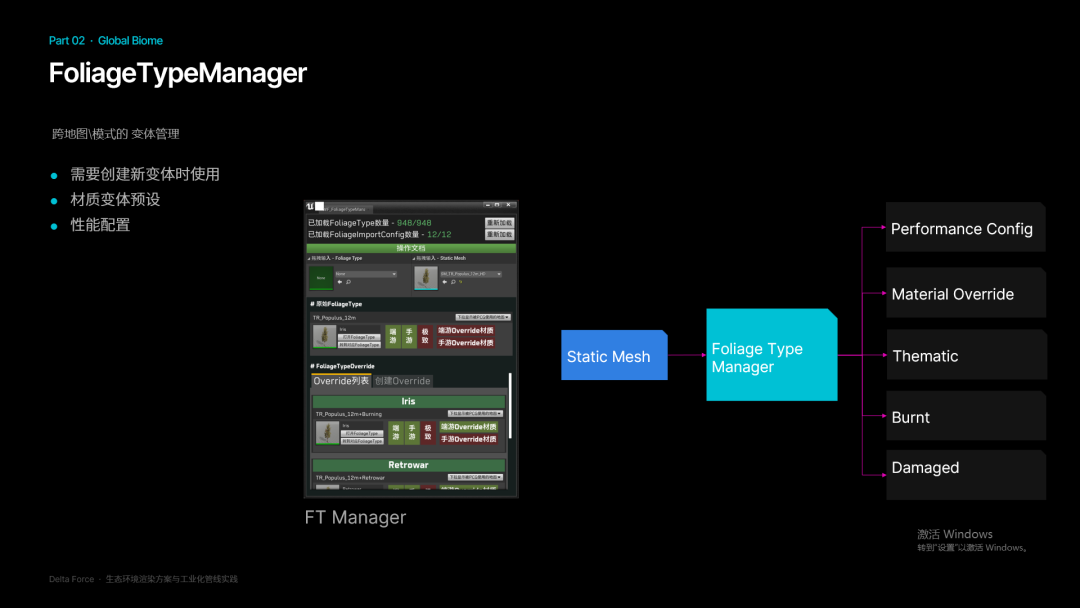Click the browse magnifier icon under Static Mesh input

click(x=453, y=282)
